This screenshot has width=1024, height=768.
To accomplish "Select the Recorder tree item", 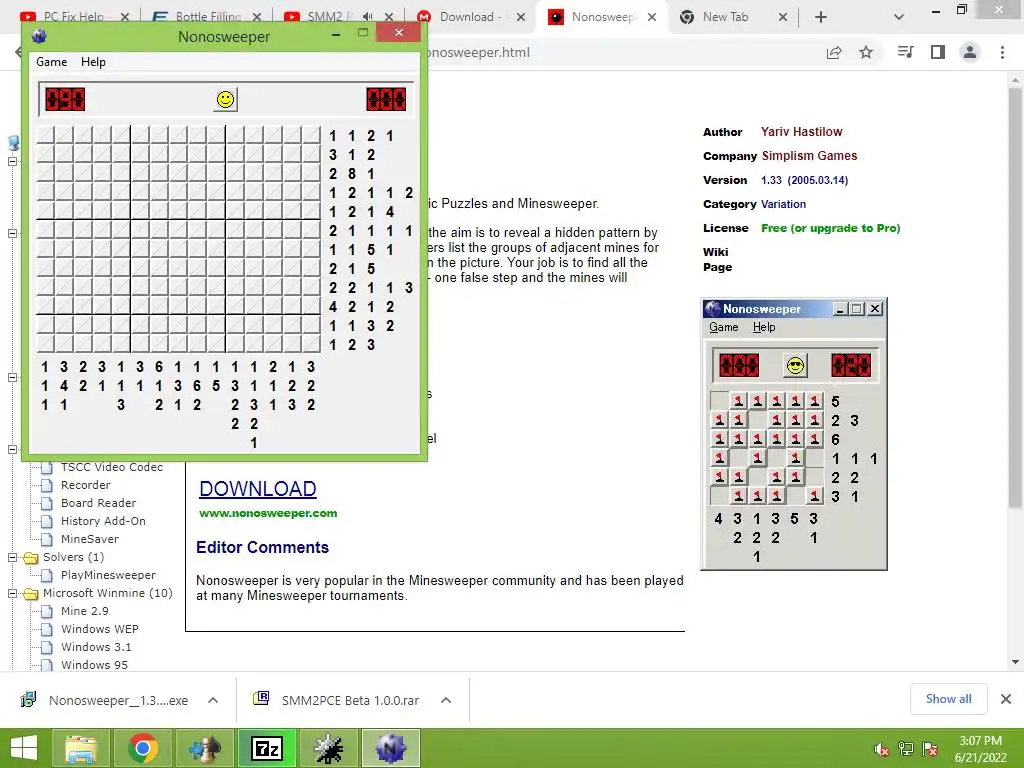I will [86, 485].
